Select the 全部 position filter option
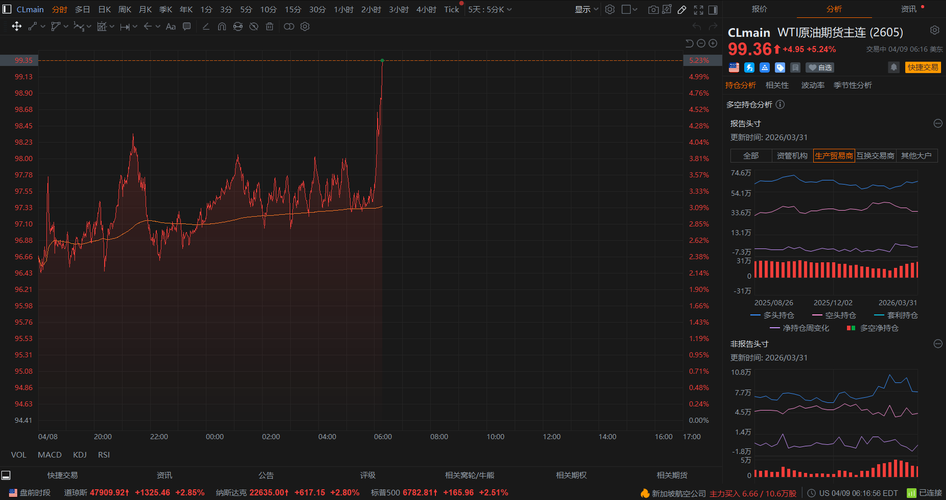 (x=751, y=155)
